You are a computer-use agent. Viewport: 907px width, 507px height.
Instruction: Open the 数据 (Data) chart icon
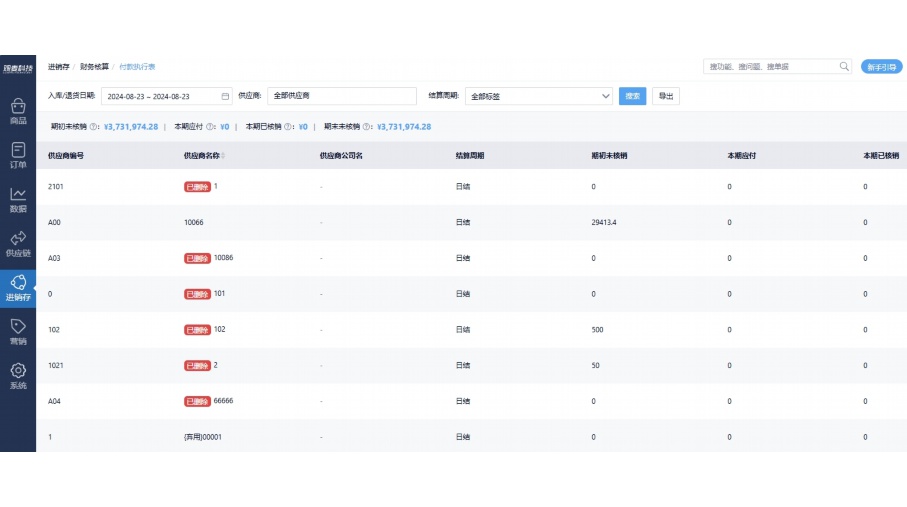click(x=18, y=197)
